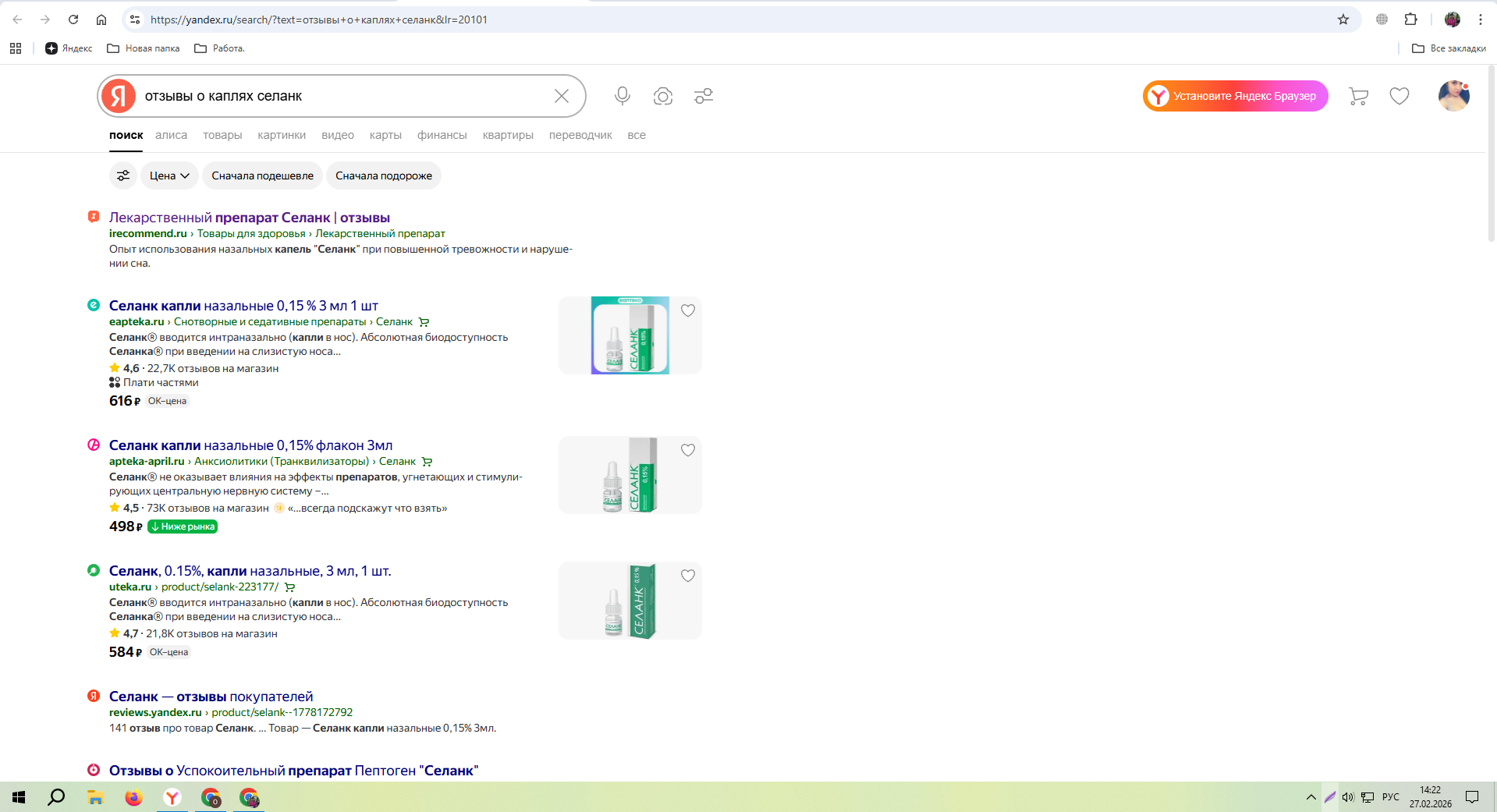Screen dimensions: 1497x812
Task: Open favorites heart icon in header
Action: pyautogui.click(x=1399, y=96)
